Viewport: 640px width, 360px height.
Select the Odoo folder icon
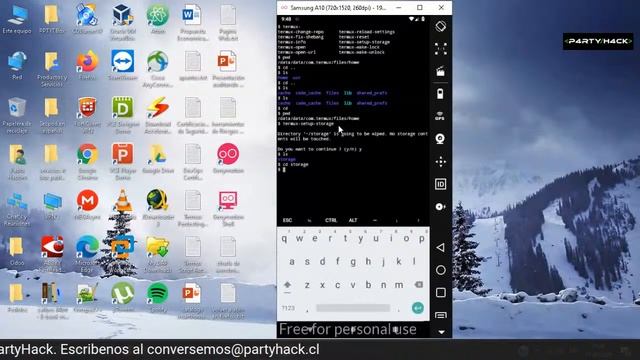coord(17,251)
